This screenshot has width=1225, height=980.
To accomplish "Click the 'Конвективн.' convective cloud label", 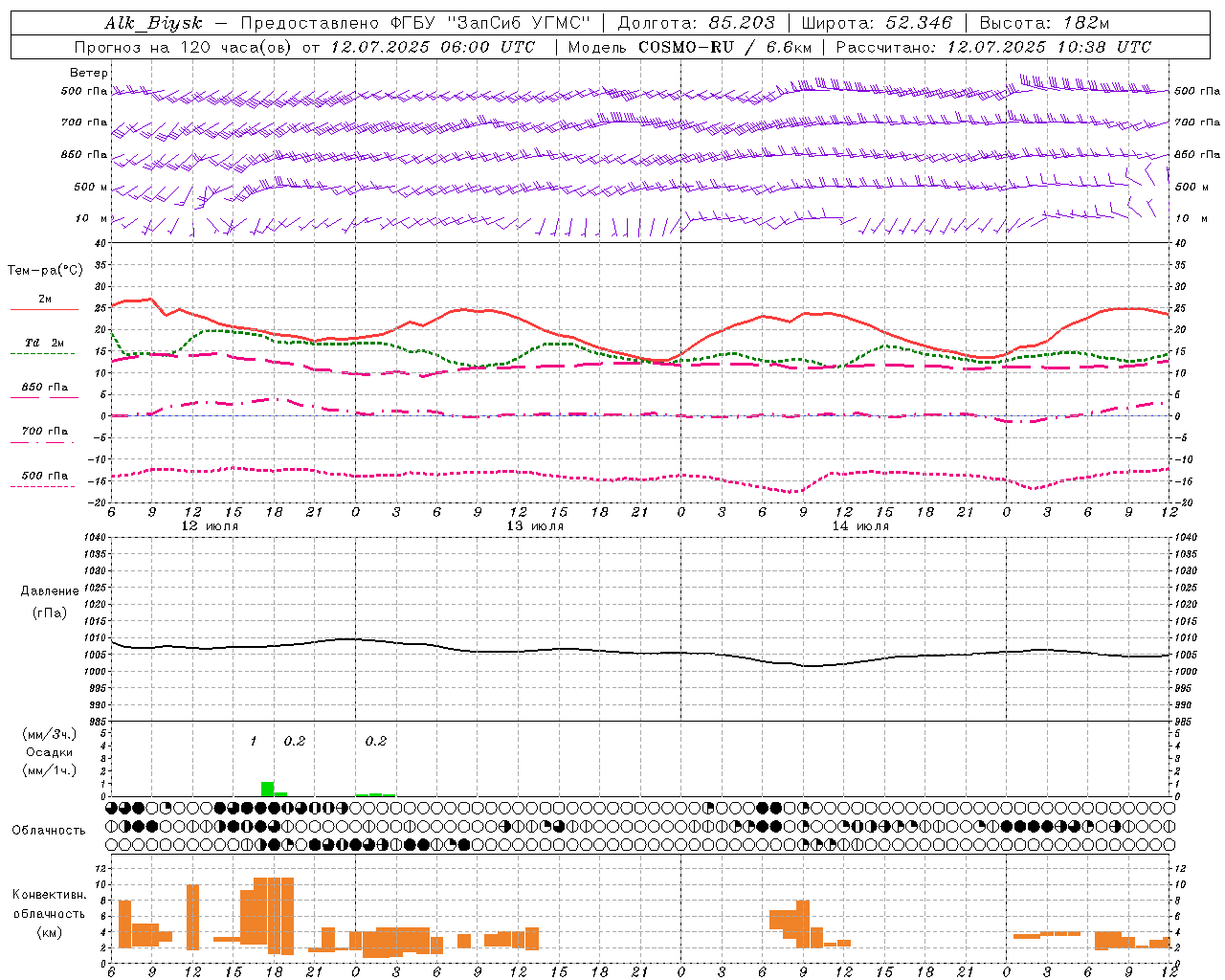I will [50, 895].
